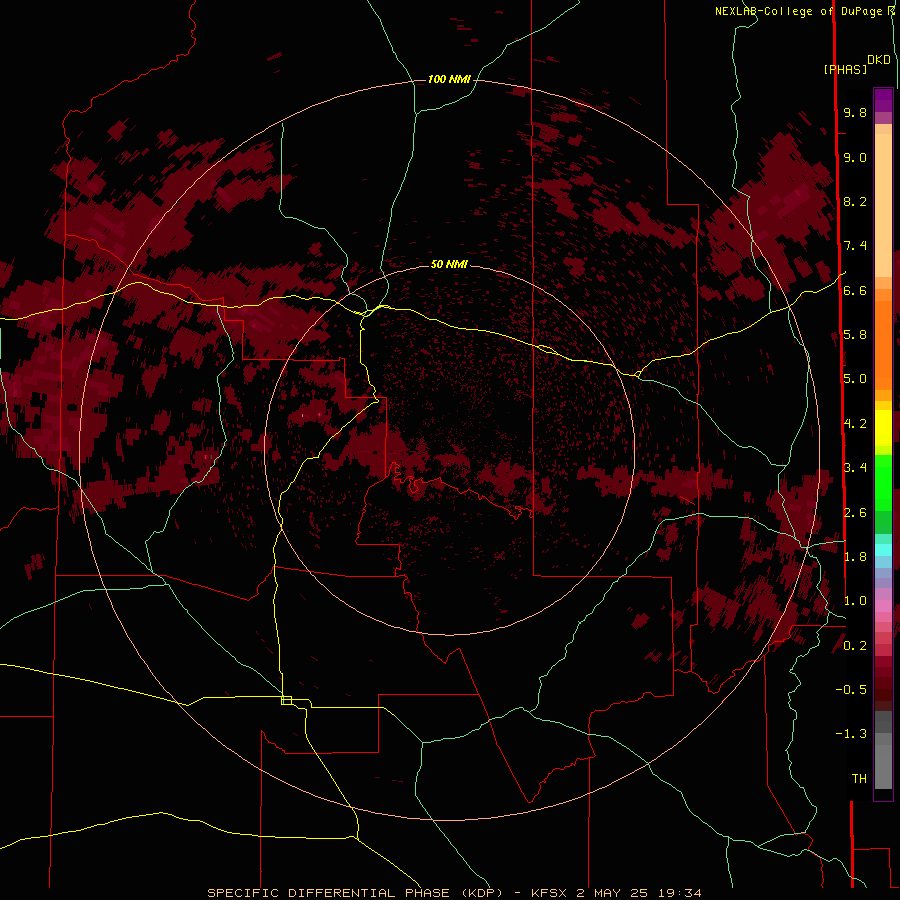Click the 100 NMI range ring label

coord(449,79)
